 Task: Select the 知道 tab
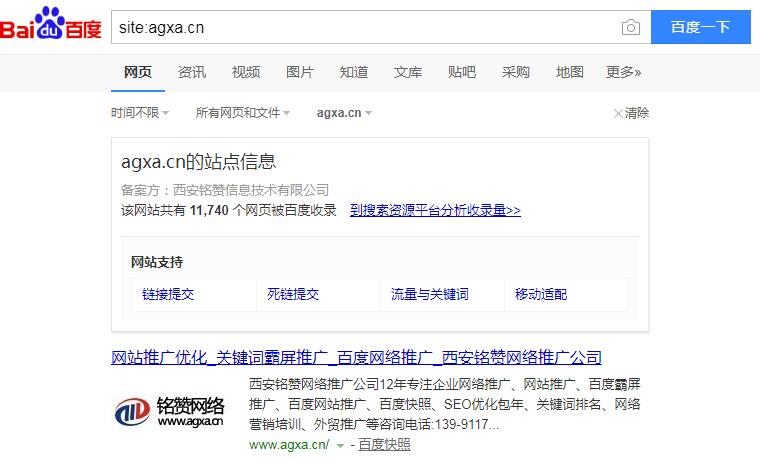coord(354,72)
